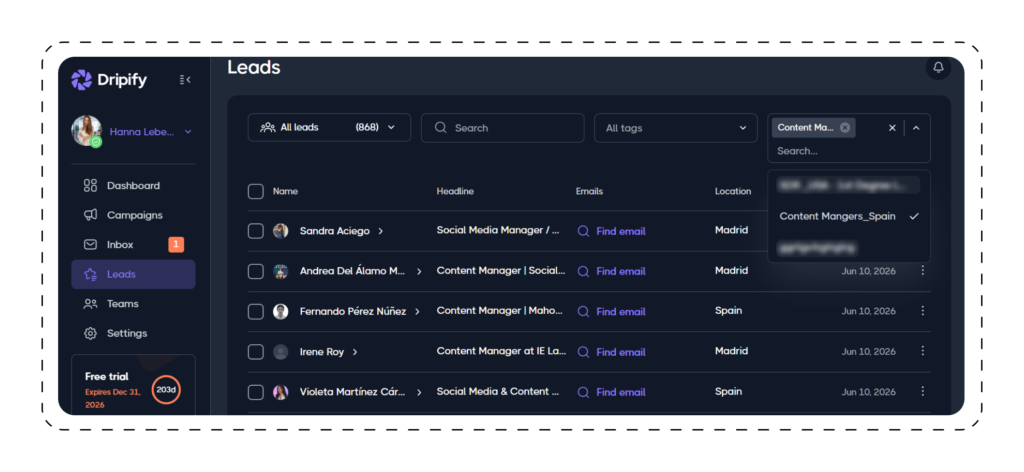Screen dimensions: 1024x472
Task: Select Content Mangers_Spain option
Action: [x=849, y=216]
